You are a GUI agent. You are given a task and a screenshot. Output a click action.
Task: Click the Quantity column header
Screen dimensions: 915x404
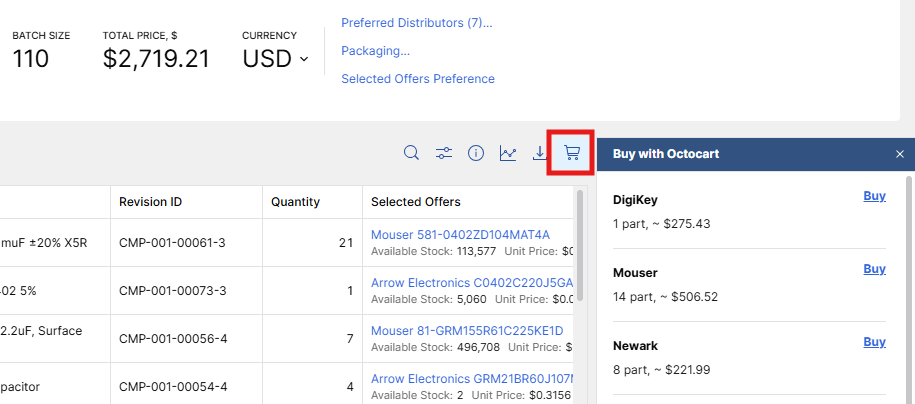tap(295, 202)
